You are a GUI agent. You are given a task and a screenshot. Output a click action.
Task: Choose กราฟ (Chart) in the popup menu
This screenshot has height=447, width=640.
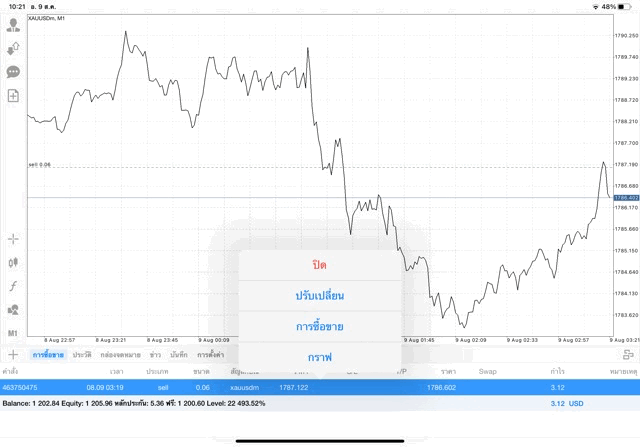(320, 356)
